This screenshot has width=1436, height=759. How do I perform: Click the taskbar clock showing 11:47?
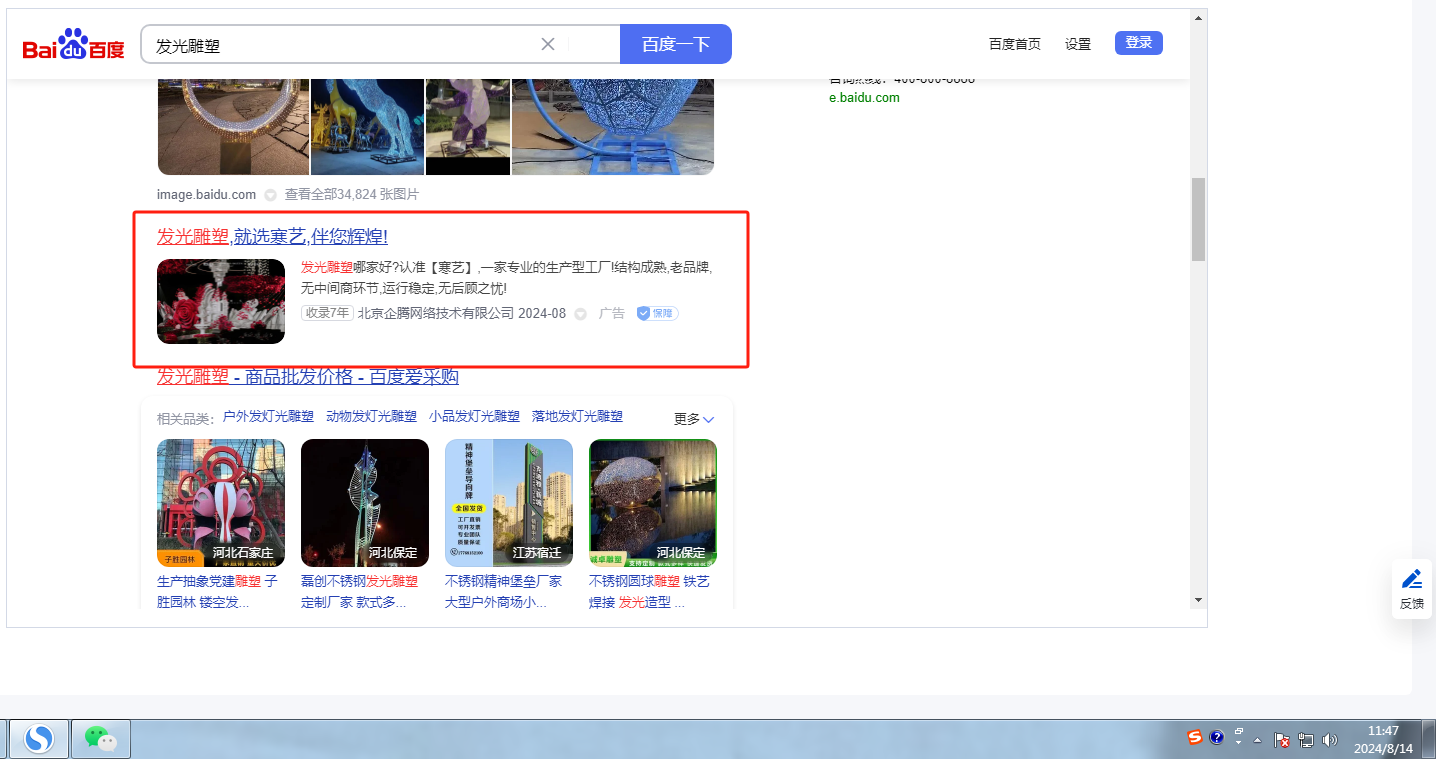pos(1383,739)
